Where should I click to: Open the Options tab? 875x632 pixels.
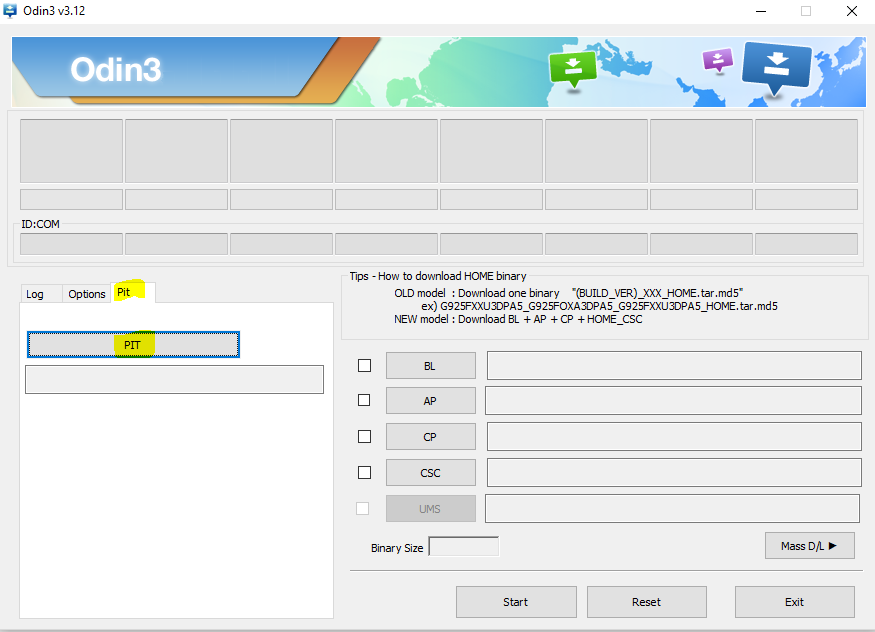[x=87, y=294]
